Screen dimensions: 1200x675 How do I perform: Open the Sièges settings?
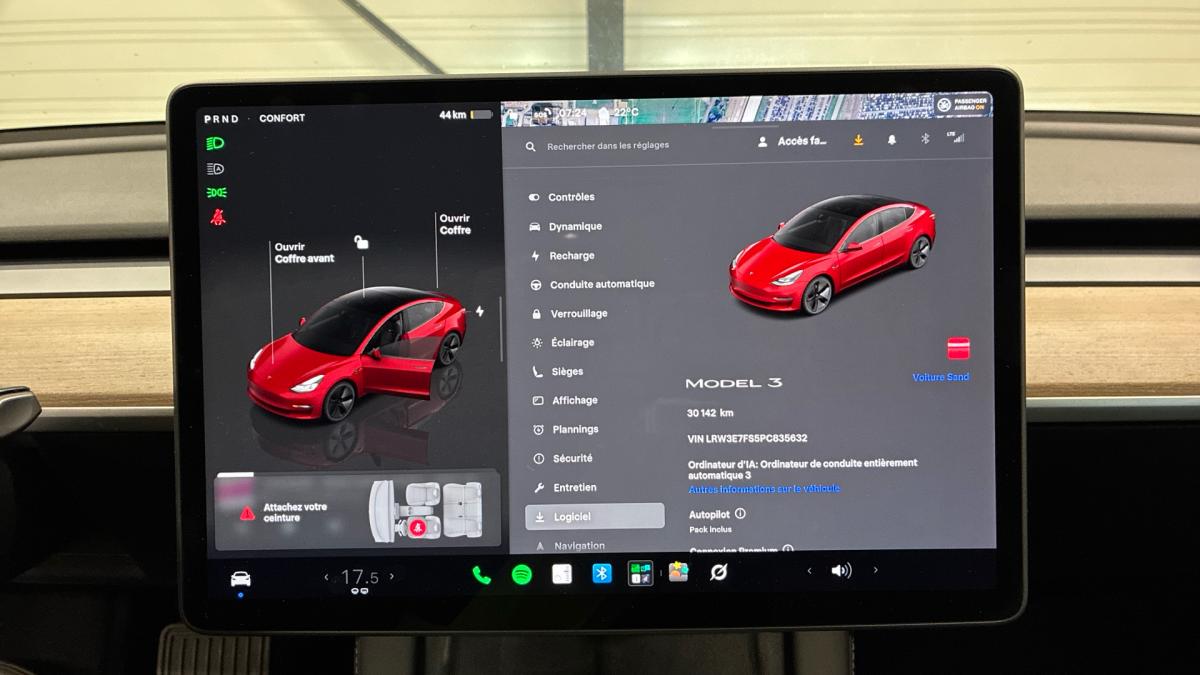pos(556,372)
